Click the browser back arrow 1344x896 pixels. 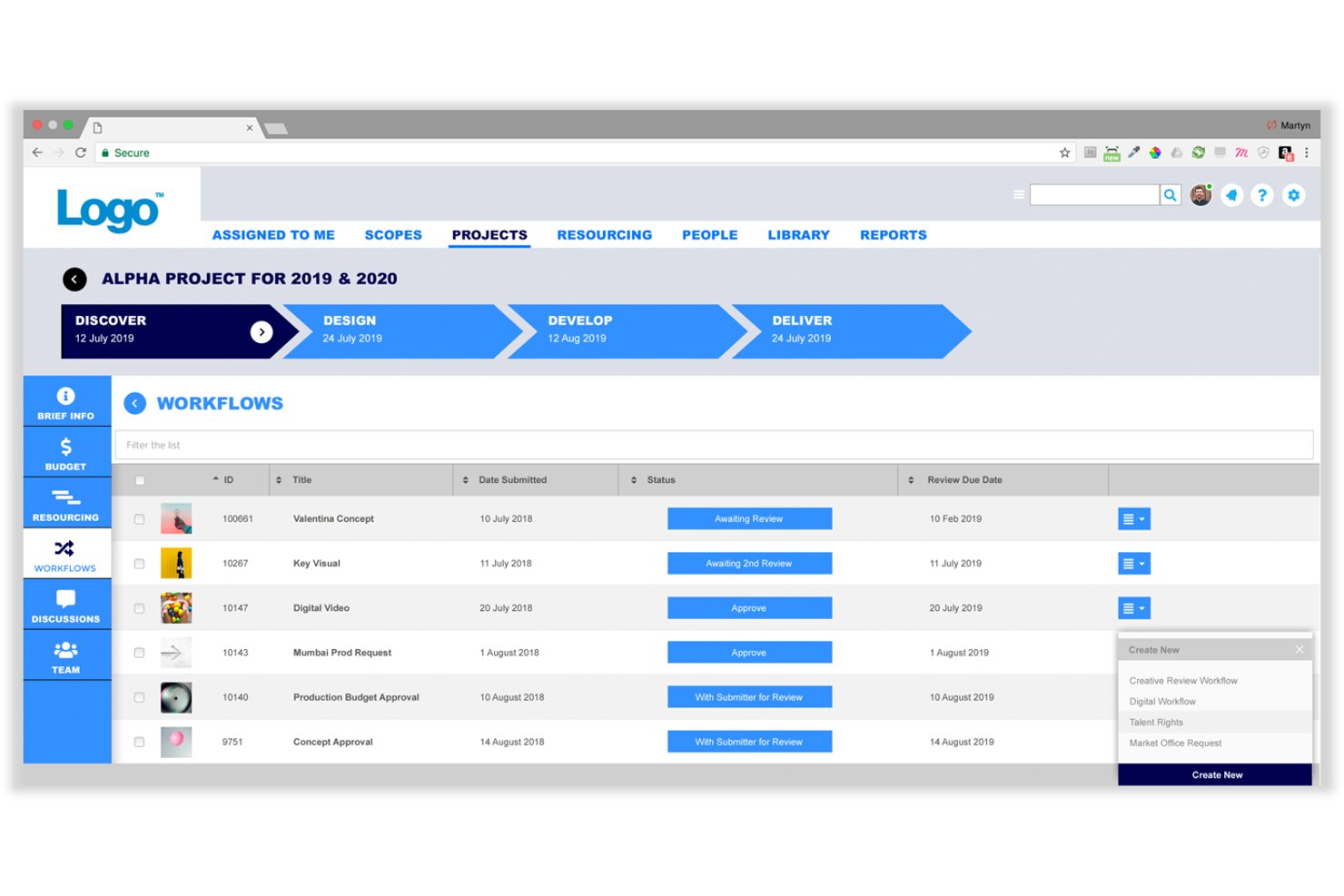[37, 153]
